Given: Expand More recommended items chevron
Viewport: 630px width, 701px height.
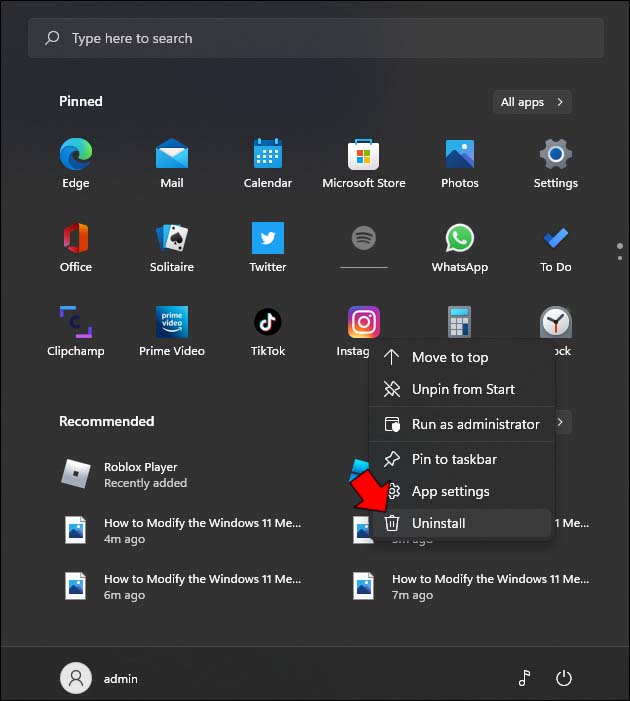Looking at the screenshot, I should [561, 422].
